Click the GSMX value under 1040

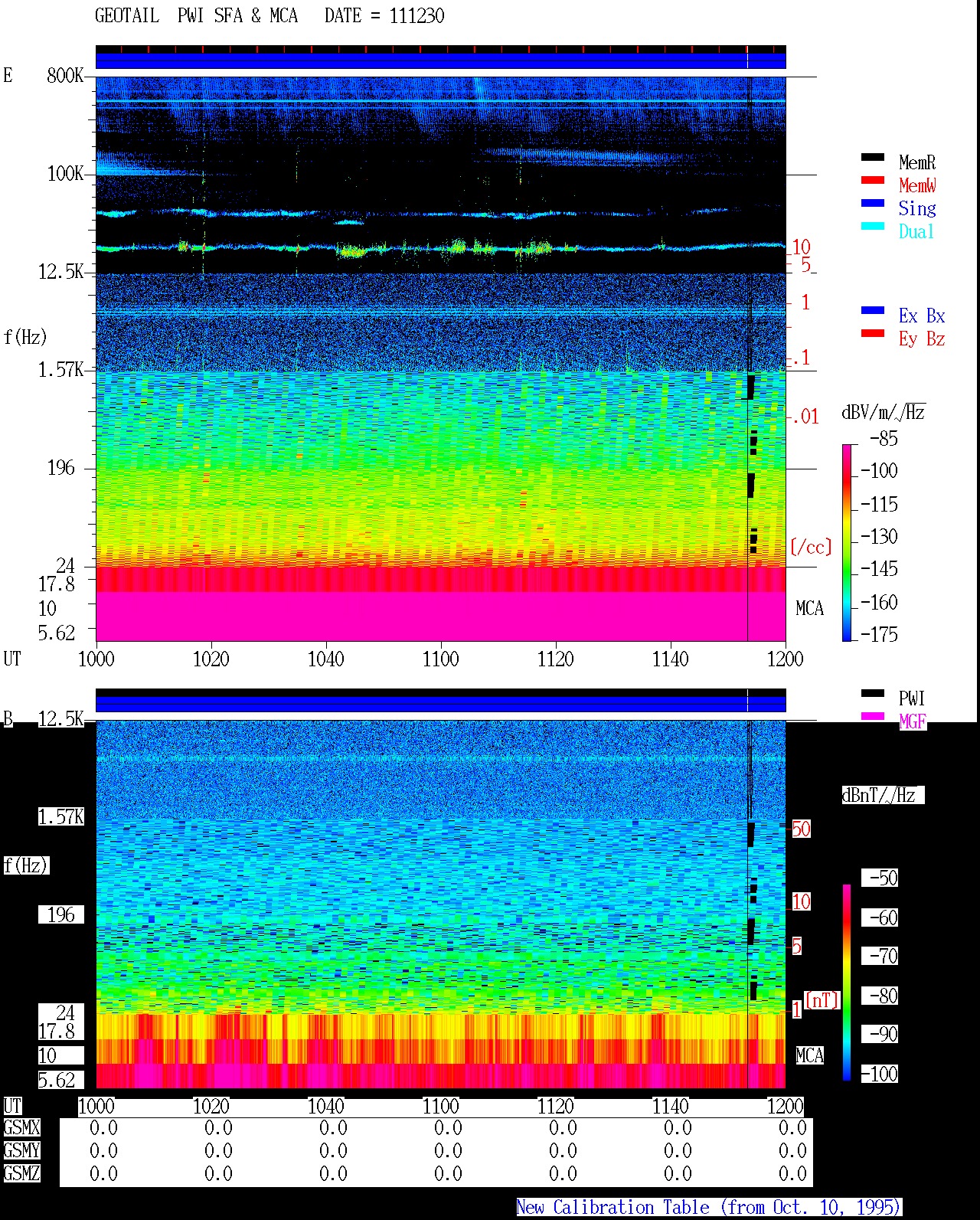(x=333, y=1127)
